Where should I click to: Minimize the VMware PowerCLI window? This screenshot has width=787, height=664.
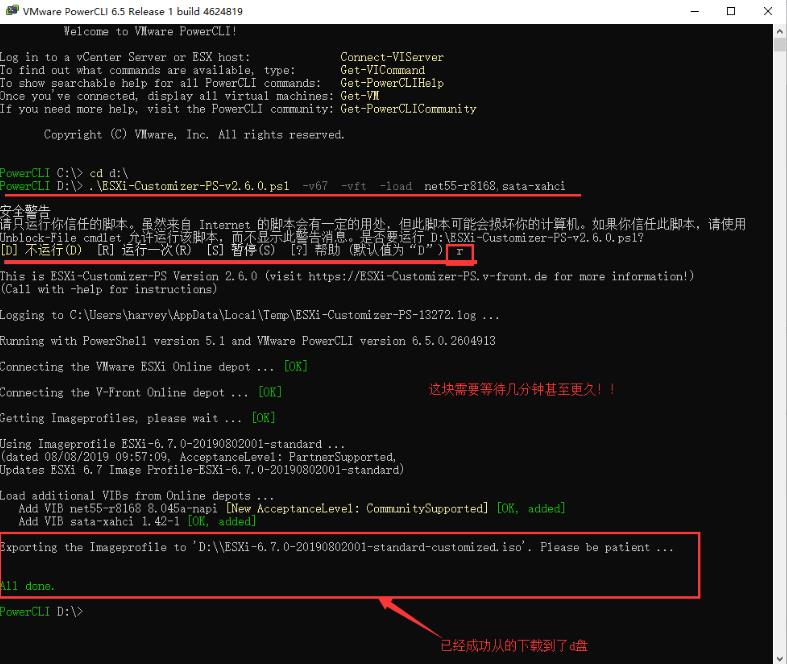(x=695, y=11)
